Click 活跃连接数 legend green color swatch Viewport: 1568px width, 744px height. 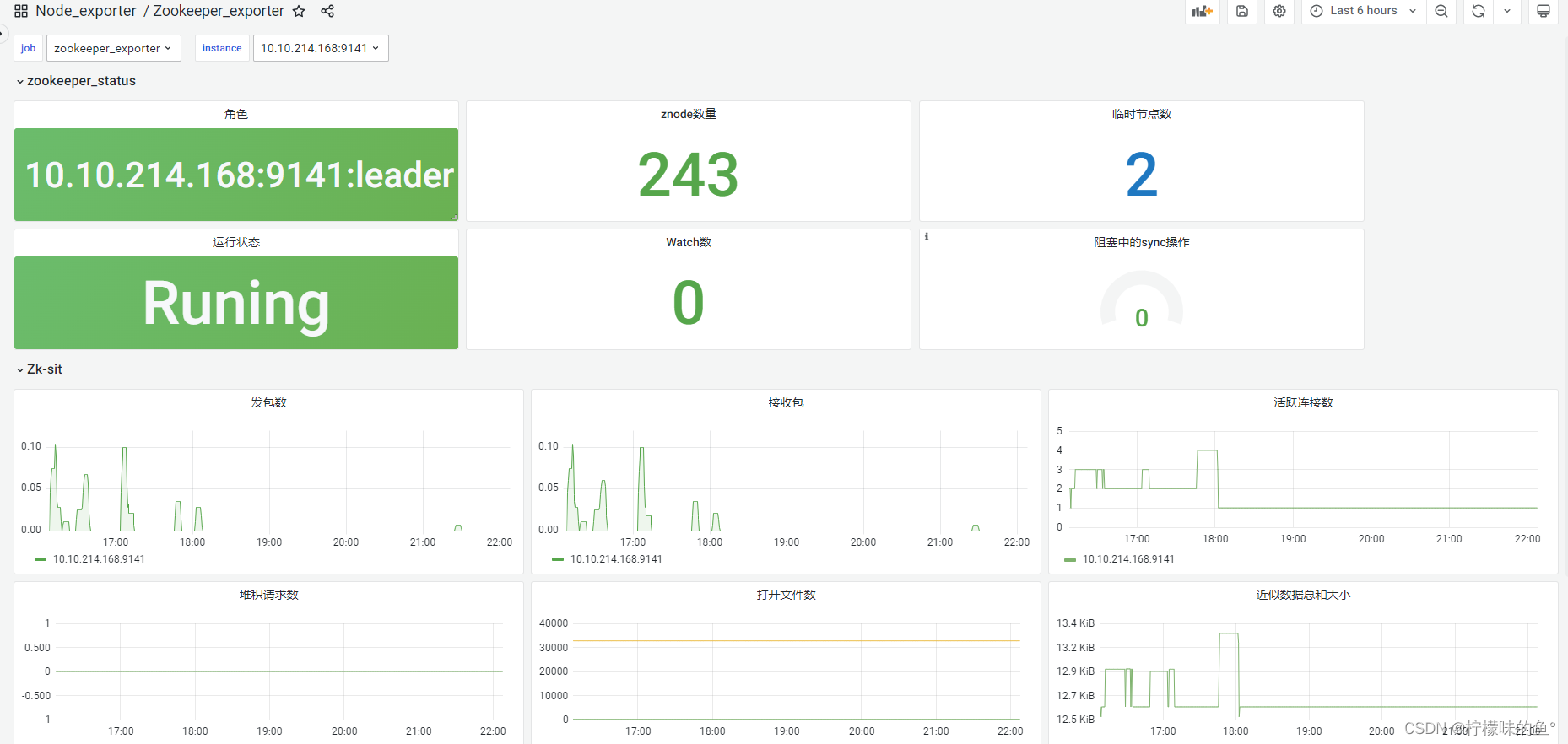pyautogui.click(x=1070, y=559)
